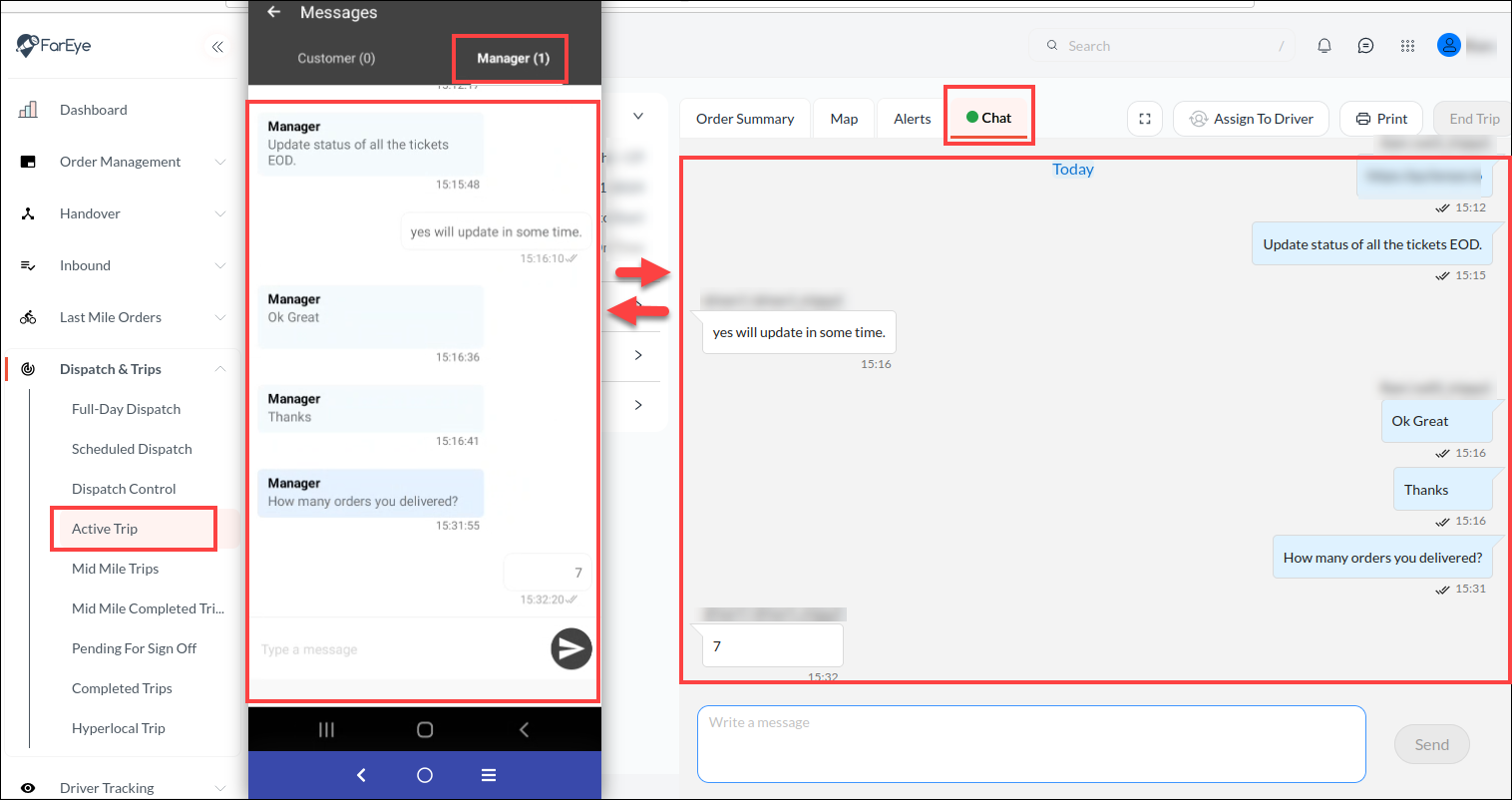Image resolution: width=1512 pixels, height=800 pixels.
Task: Expand Last Mile Orders menu
Action: pos(220,317)
